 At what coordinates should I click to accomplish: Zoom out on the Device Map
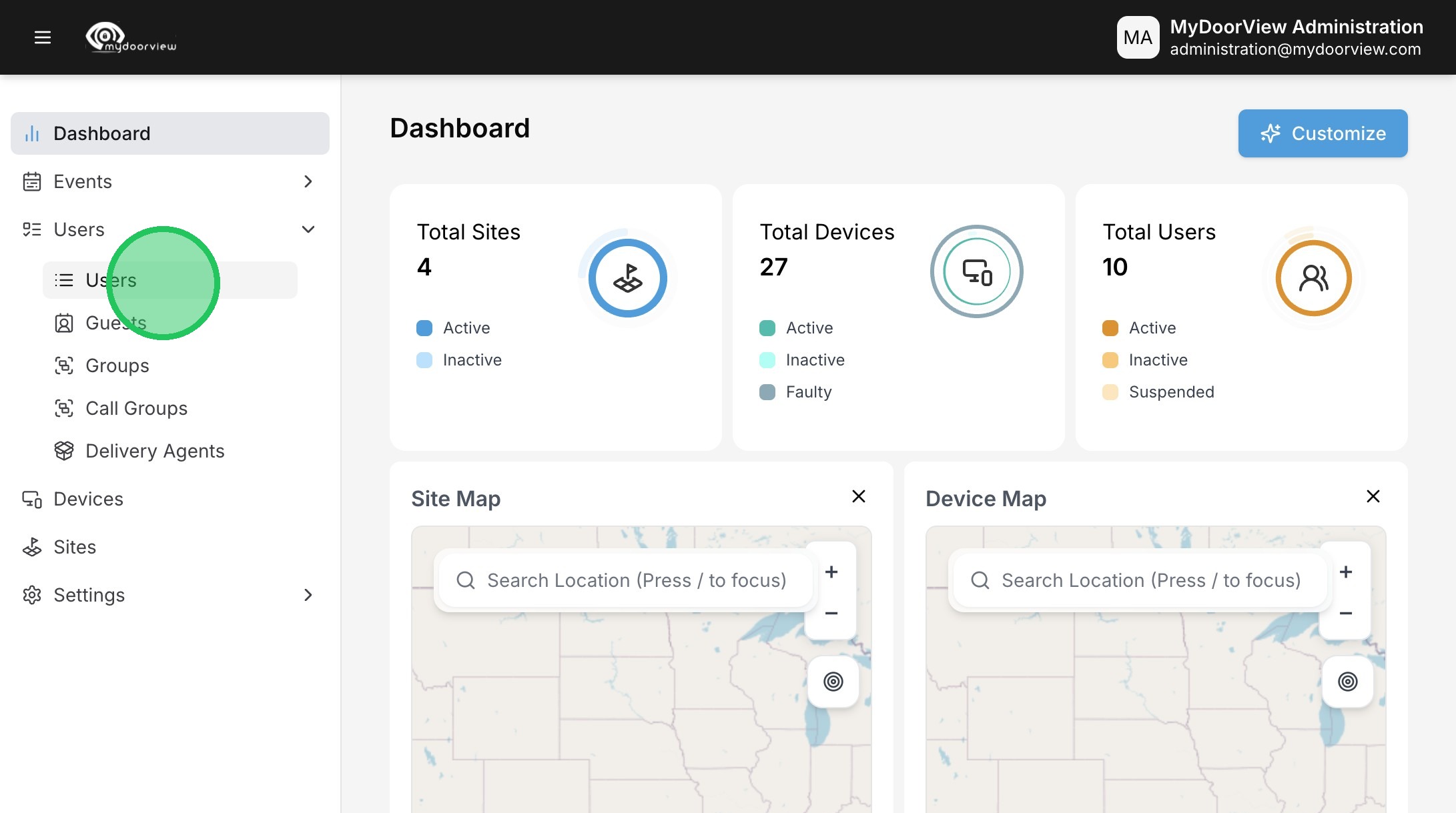(1346, 613)
